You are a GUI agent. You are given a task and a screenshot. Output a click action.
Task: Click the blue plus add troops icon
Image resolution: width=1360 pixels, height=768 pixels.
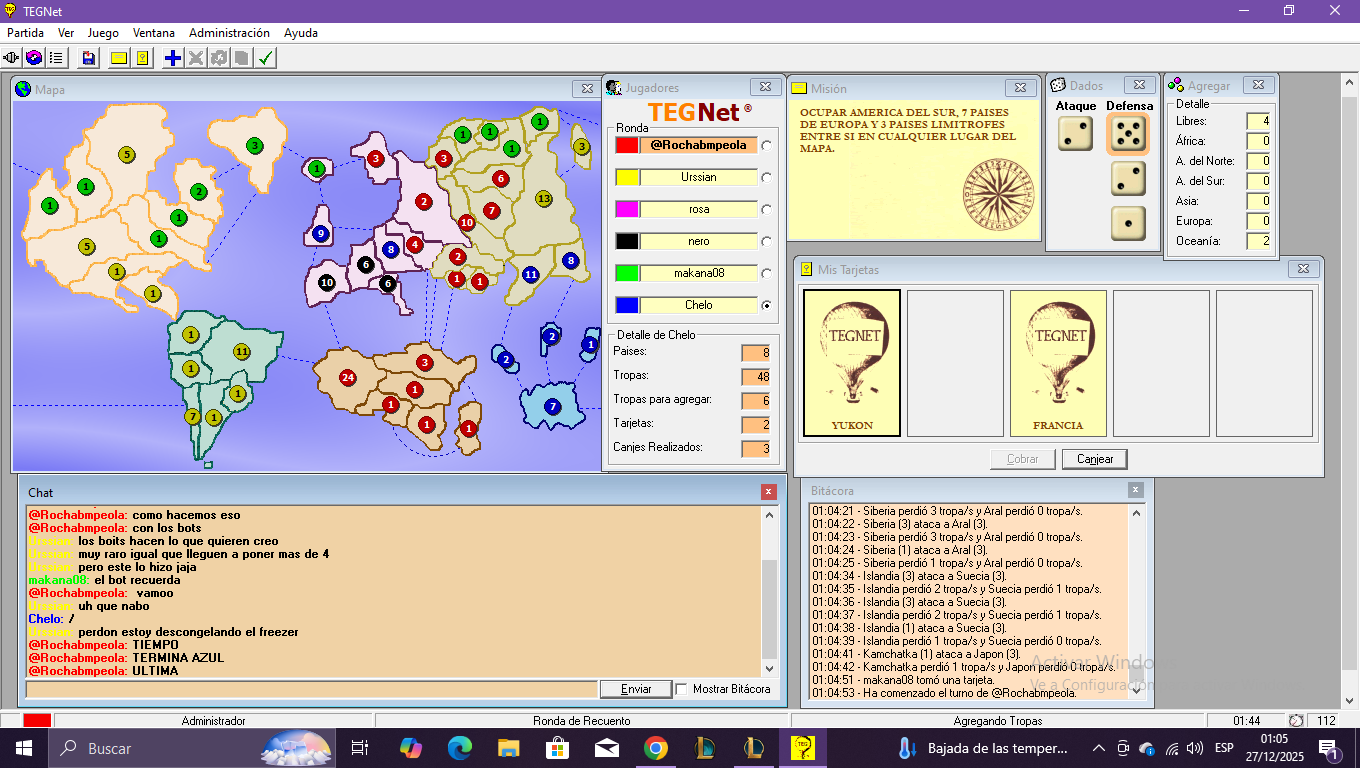point(173,58)
